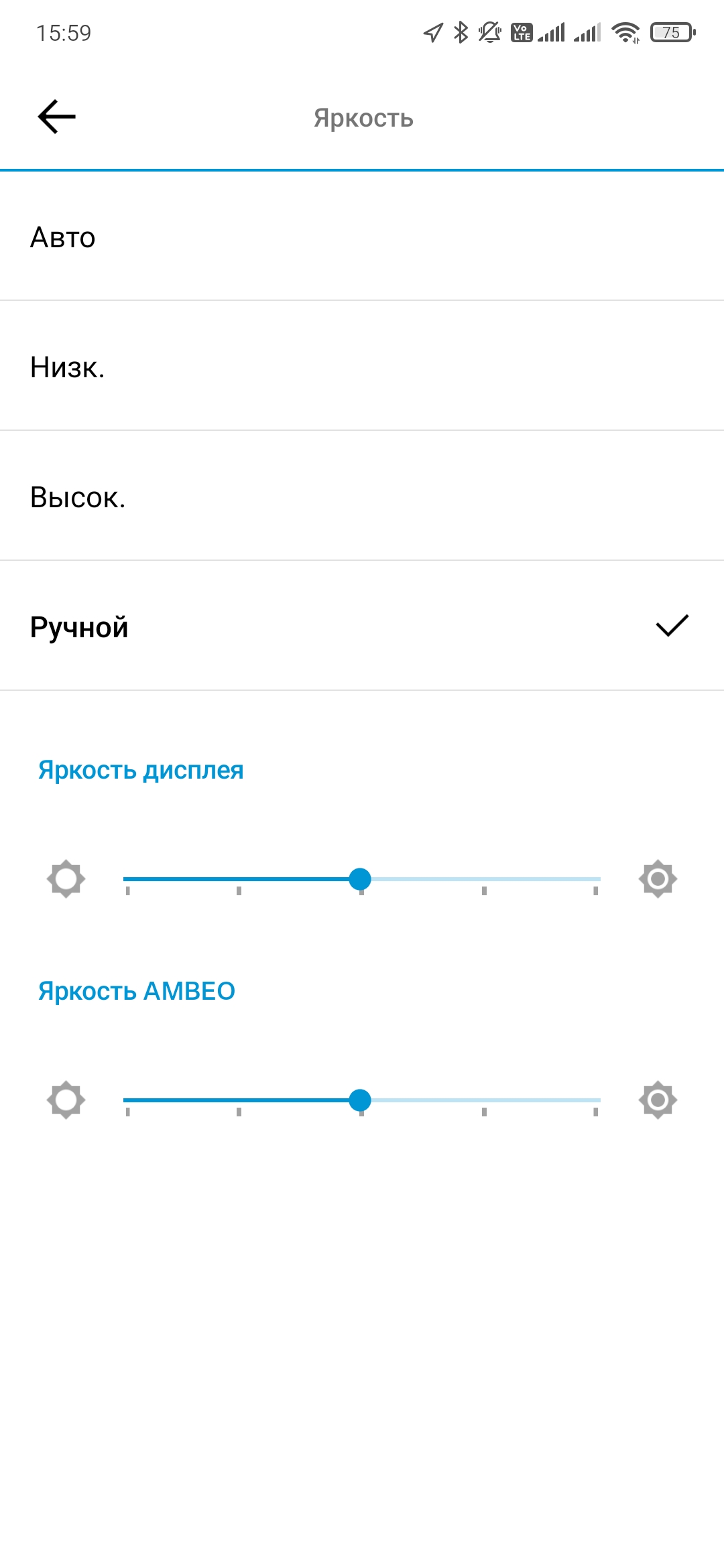Image resolution: width=724 pixels, height=1568 pixels.
Task: Tap the Bluetooth status icon
Action: pyautogui.click(x=461, y=32)
